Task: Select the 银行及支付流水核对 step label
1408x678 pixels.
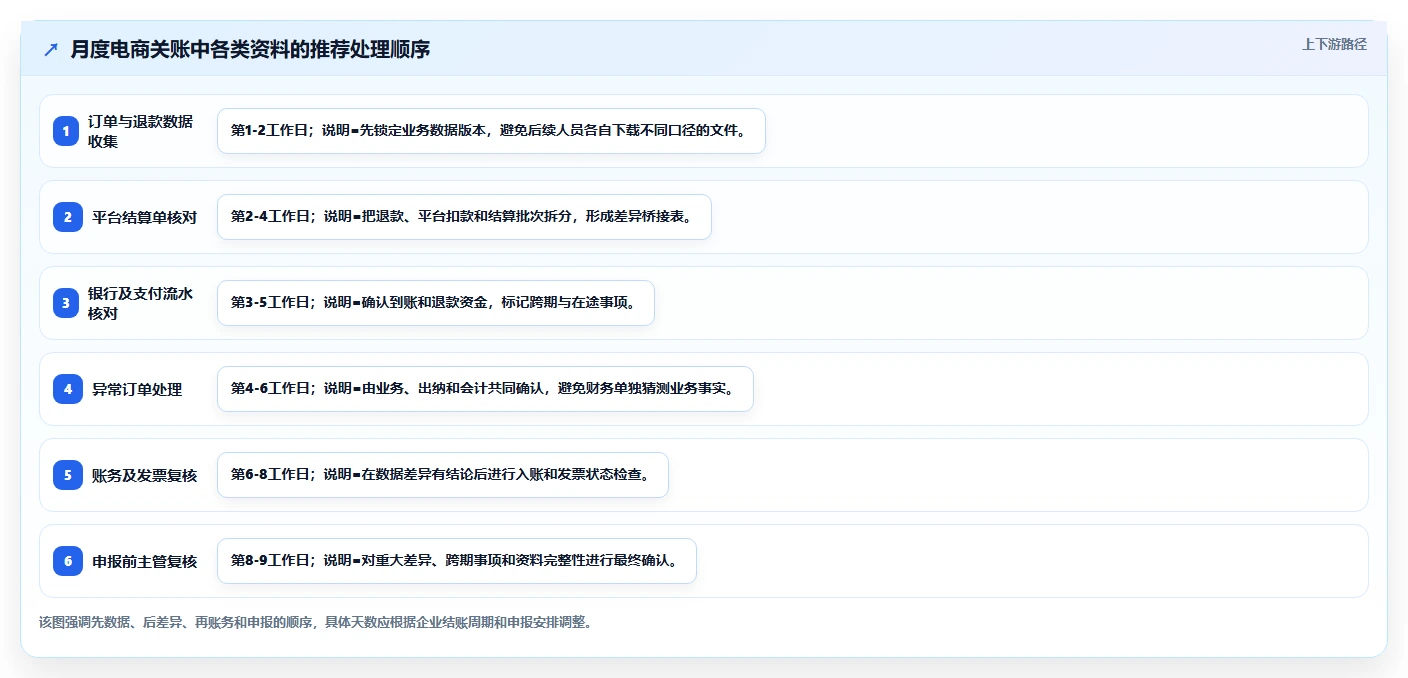Action: click(x=140, y=303)
